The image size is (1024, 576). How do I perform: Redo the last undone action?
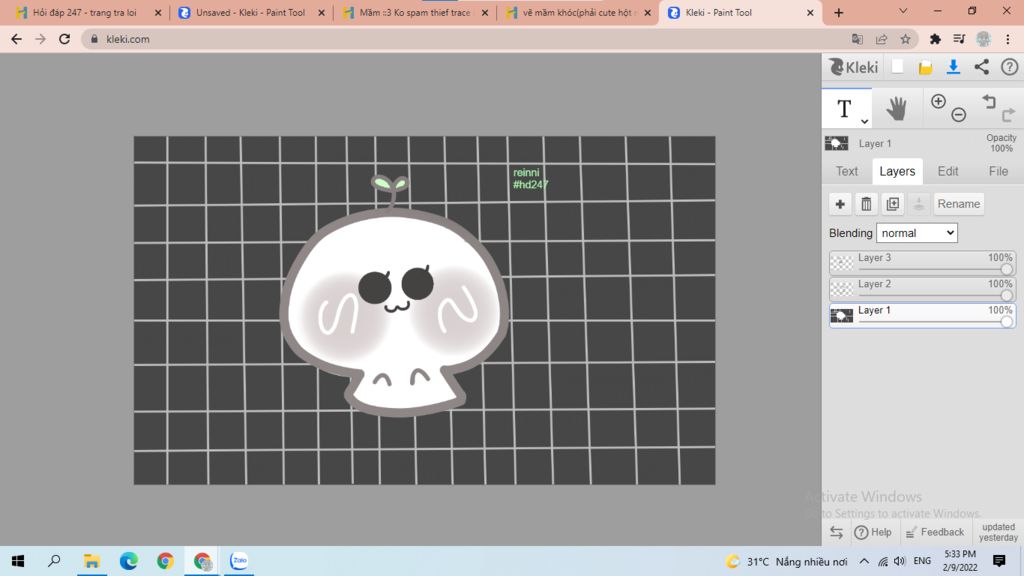tap(1008, 115)
